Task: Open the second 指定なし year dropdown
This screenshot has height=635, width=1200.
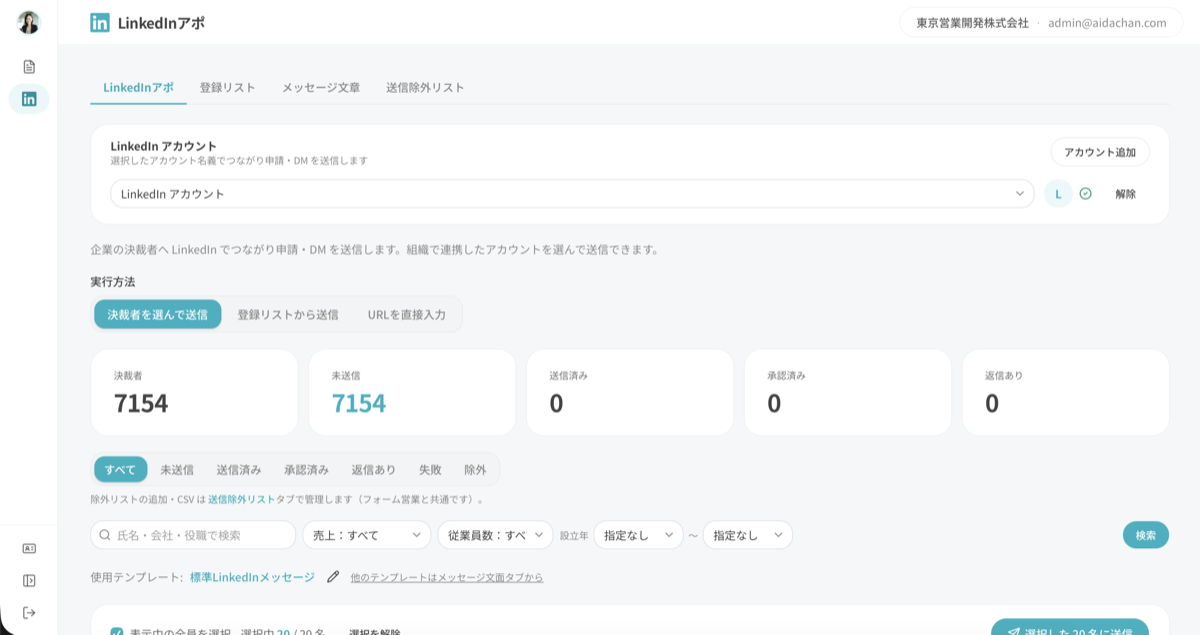Action: [x=748, y=535]
